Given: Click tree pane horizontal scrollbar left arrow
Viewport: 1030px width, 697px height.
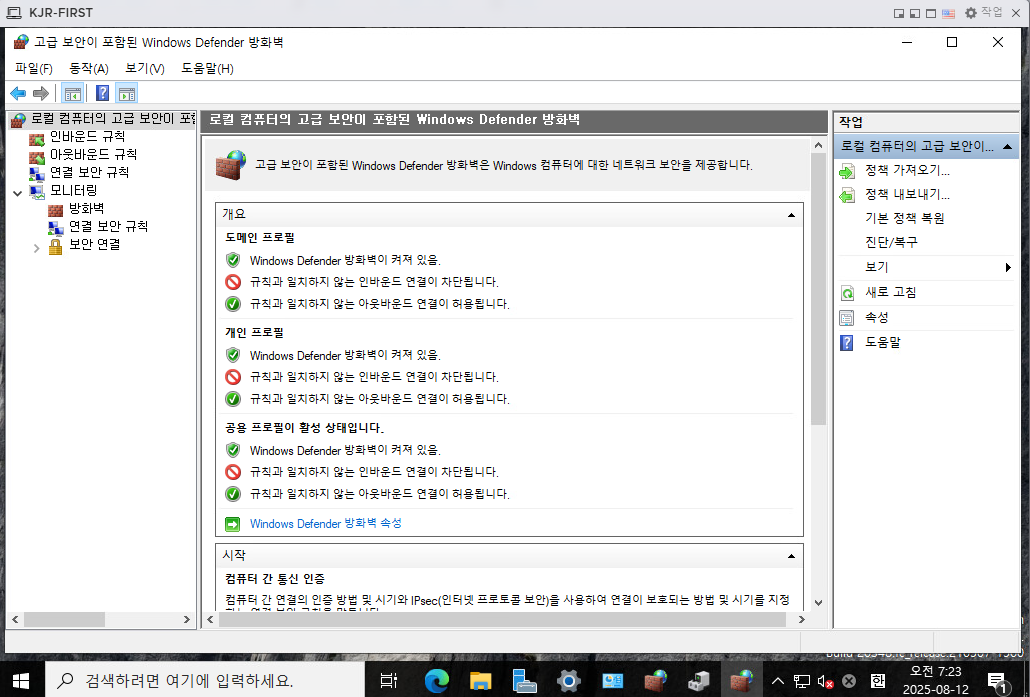Looking at the screenshot, I should click(15, 619).
